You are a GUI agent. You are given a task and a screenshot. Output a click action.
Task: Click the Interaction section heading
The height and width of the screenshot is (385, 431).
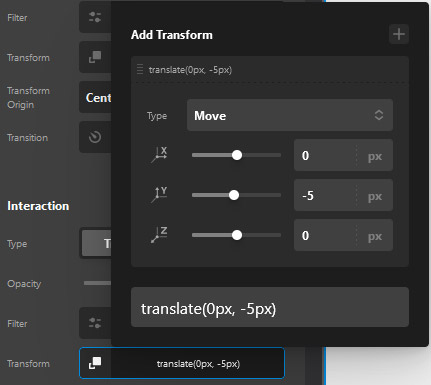(38, 206)
